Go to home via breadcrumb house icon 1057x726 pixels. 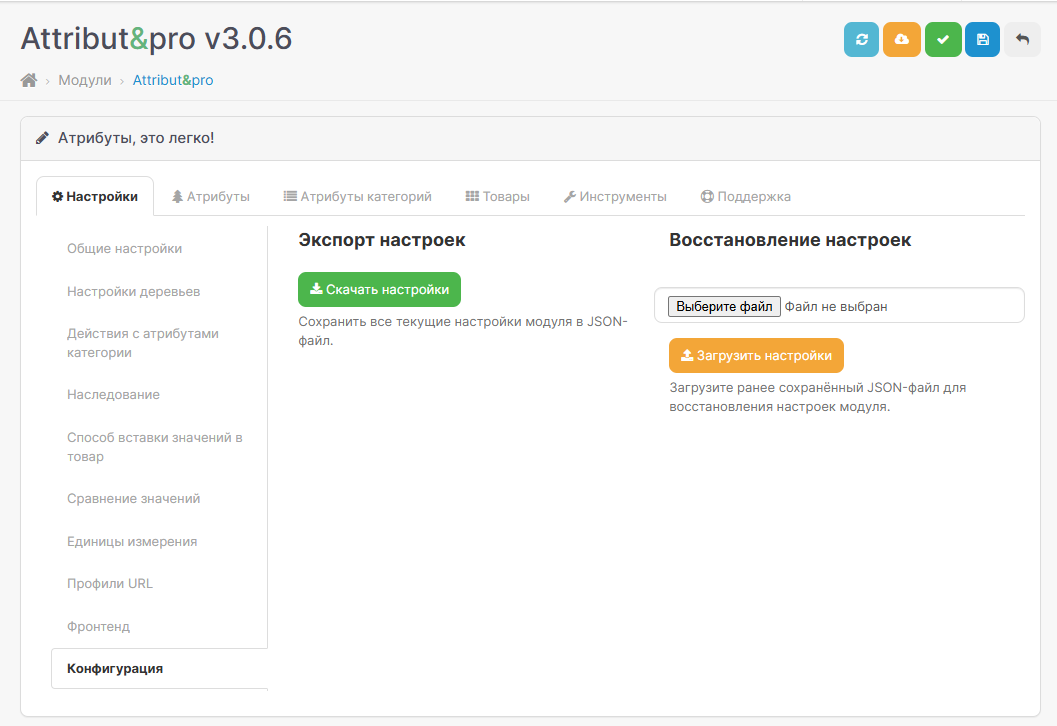(29, 80)
